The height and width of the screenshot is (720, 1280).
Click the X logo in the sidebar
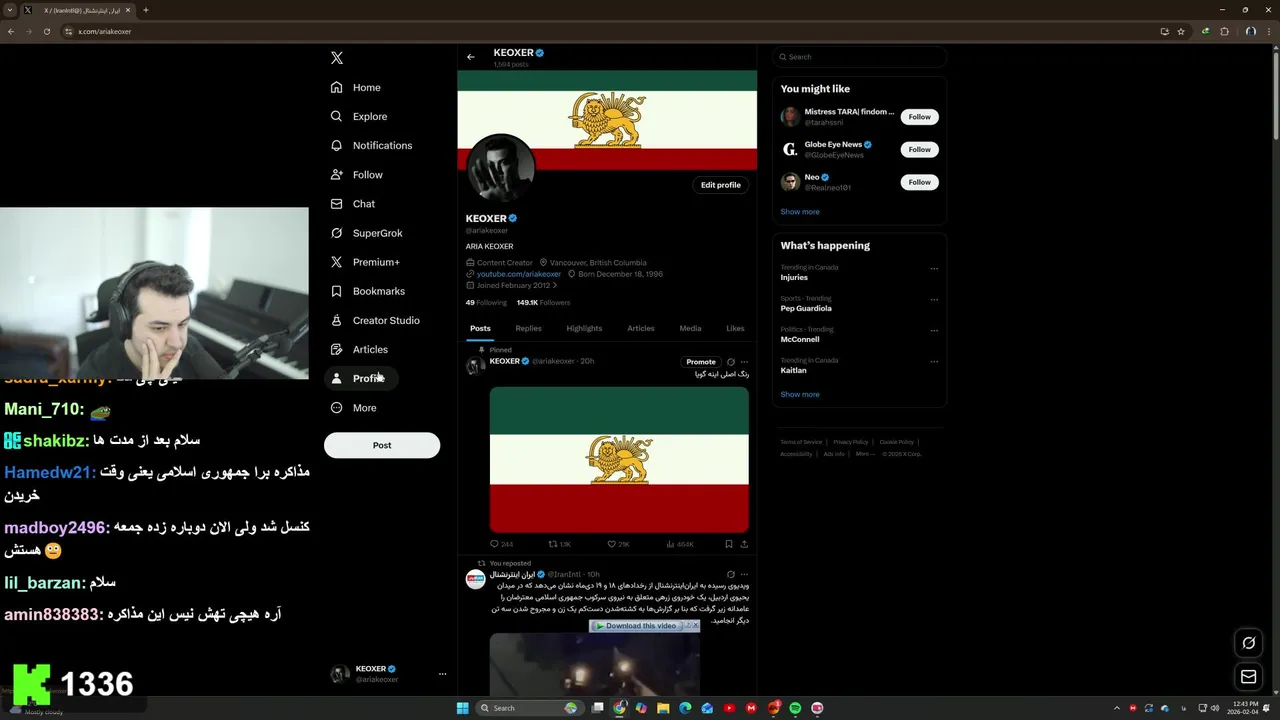click(337, 58)
